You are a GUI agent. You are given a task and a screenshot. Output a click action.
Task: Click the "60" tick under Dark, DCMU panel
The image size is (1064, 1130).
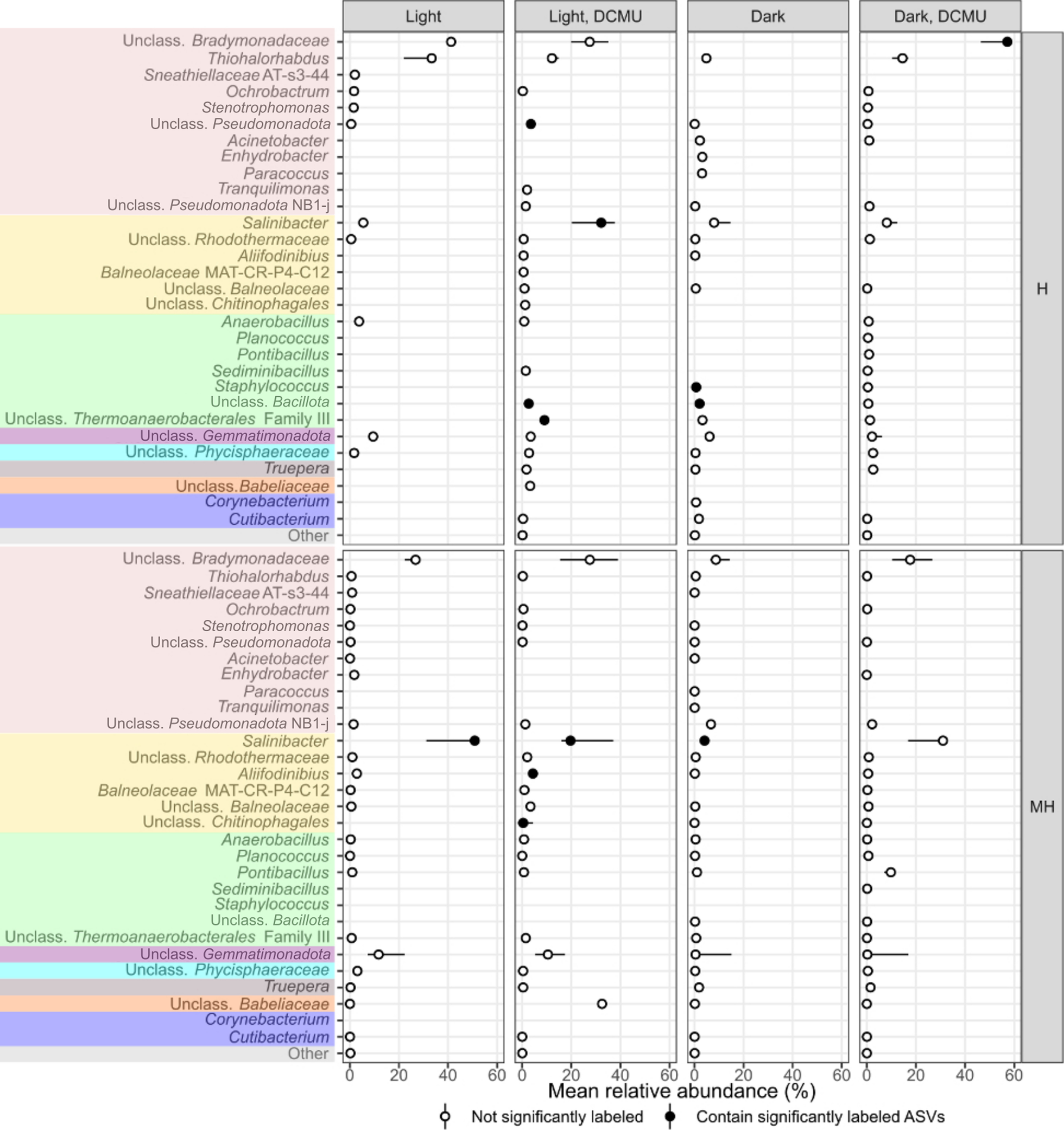click(x=1014, y=1075)
